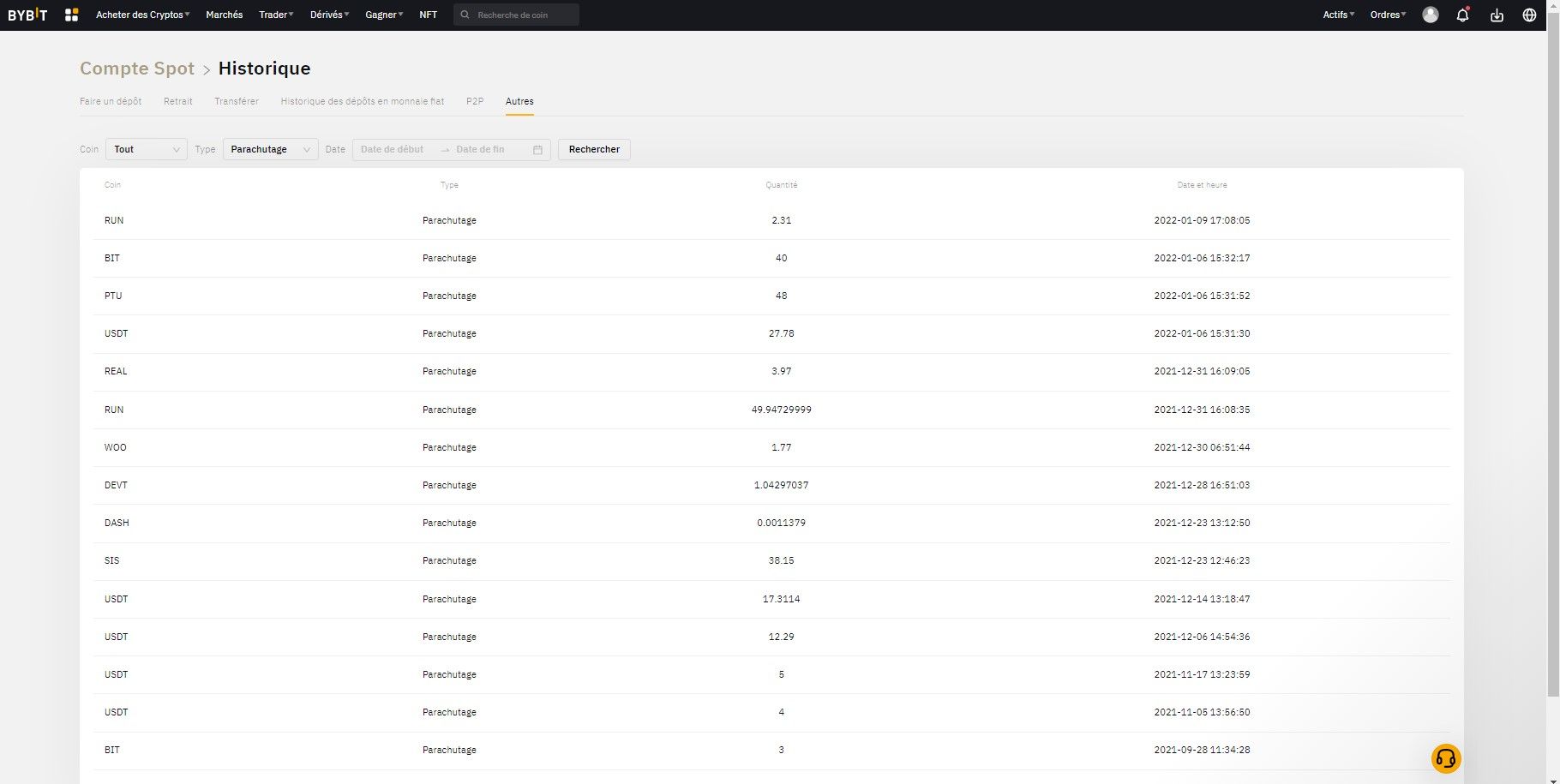Viewport: 1560px width, 784px height.
Task: Expand the Gagner menu
Action: (384, 15)
